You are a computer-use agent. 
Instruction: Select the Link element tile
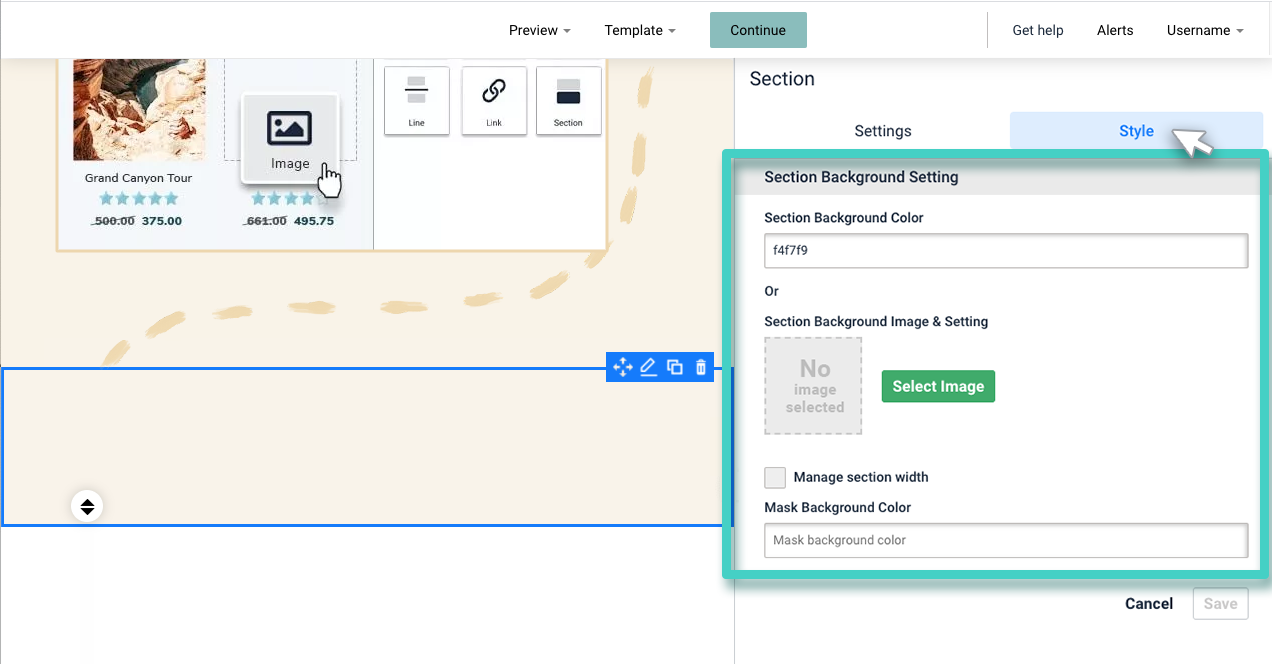tap(494, 101)
